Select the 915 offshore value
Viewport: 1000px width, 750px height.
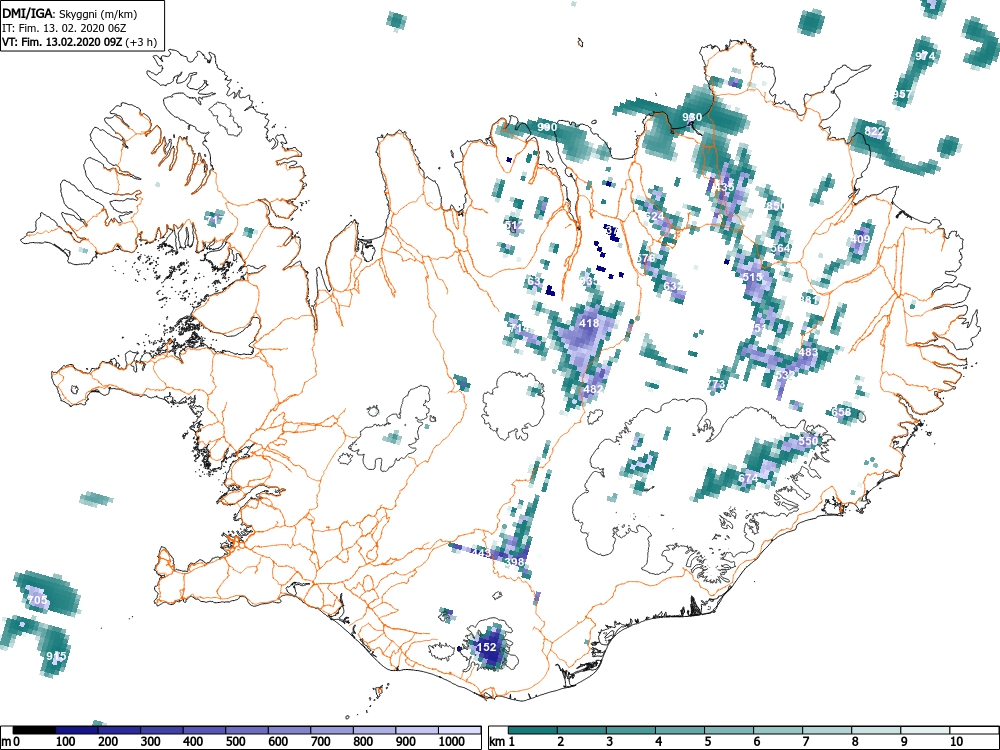click(56, 656)
